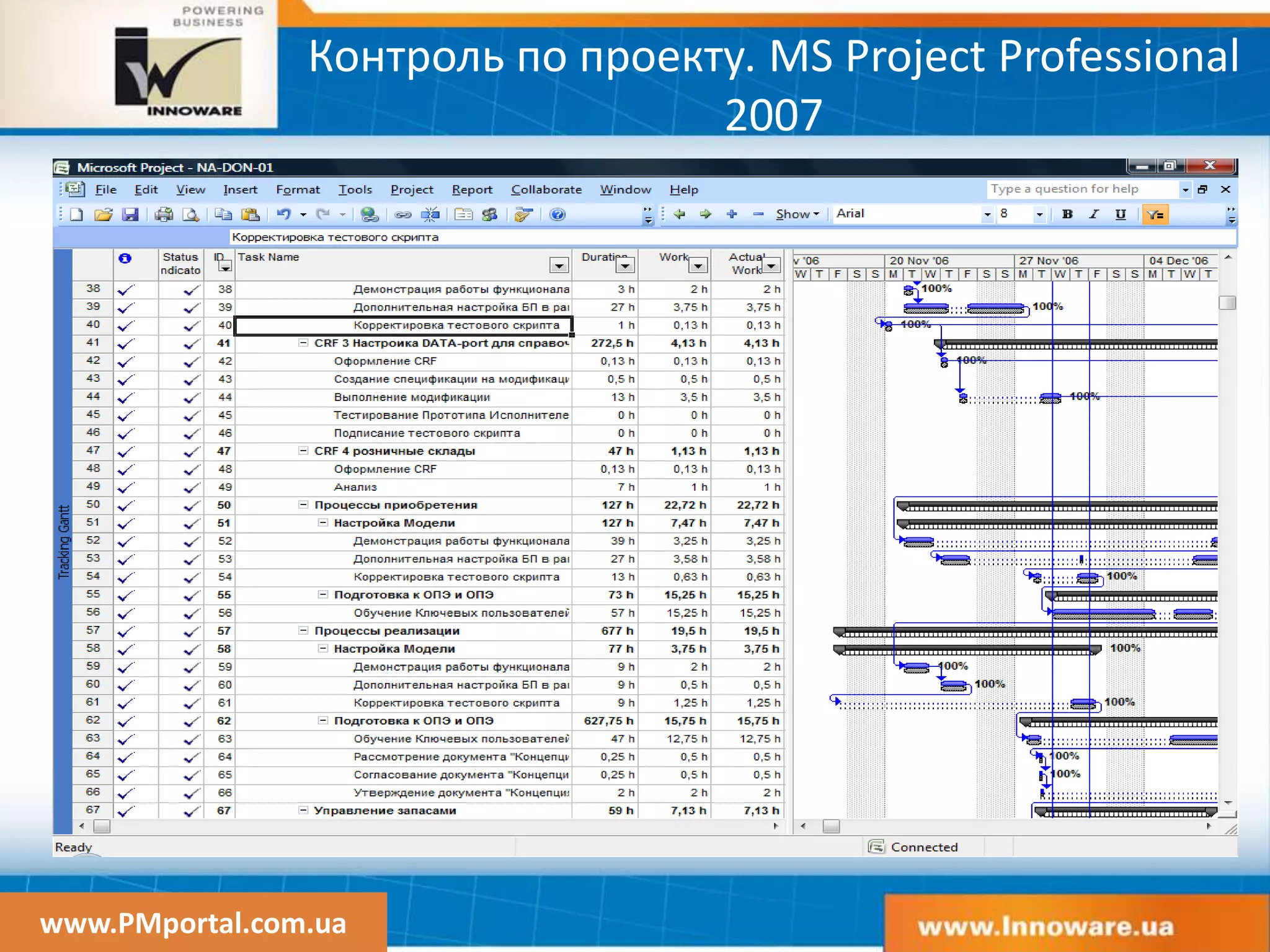Toggle the AutoFilter button
The height and width of the screenshot is (952, 1270).
click(1155, 214)
